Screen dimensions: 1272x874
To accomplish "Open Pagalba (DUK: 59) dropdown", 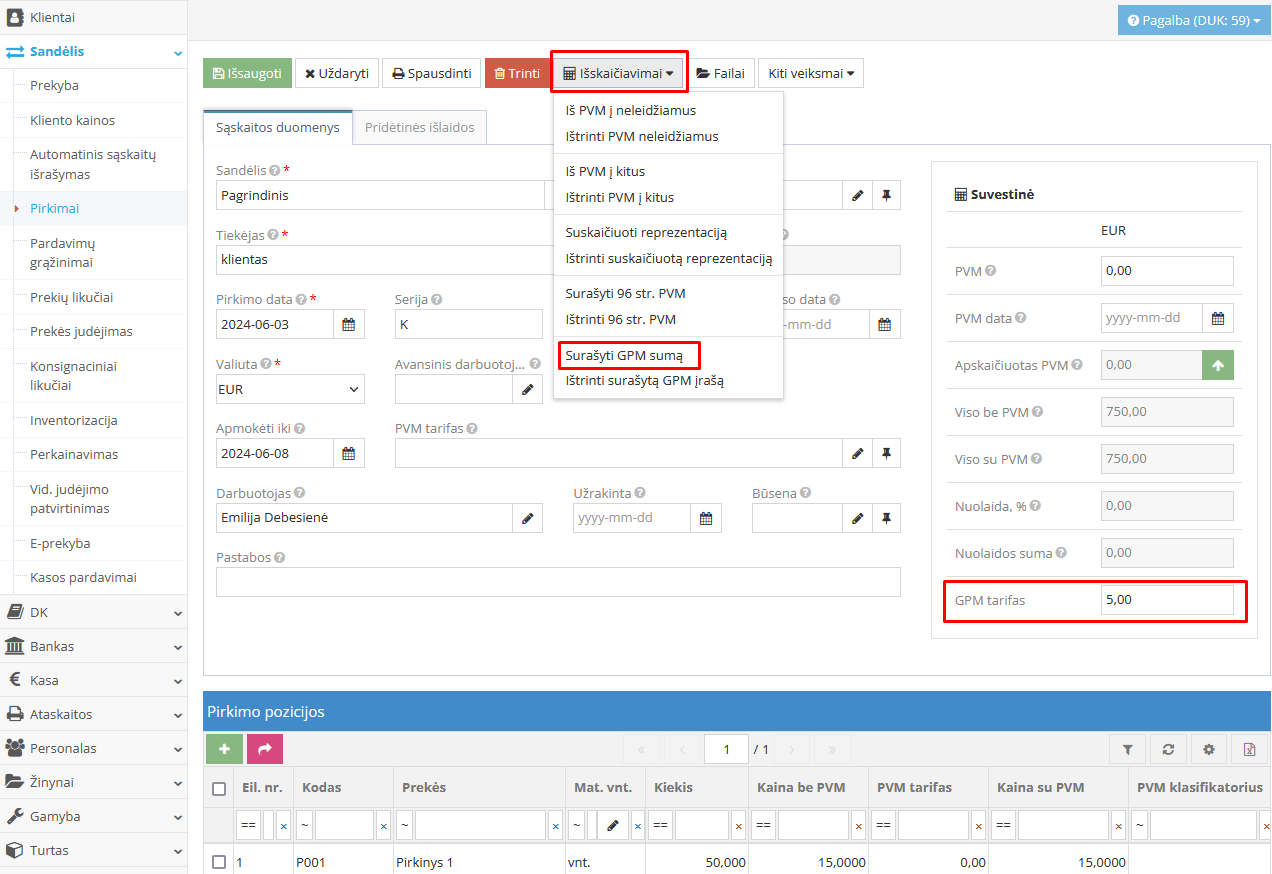I will (1194, 20).
